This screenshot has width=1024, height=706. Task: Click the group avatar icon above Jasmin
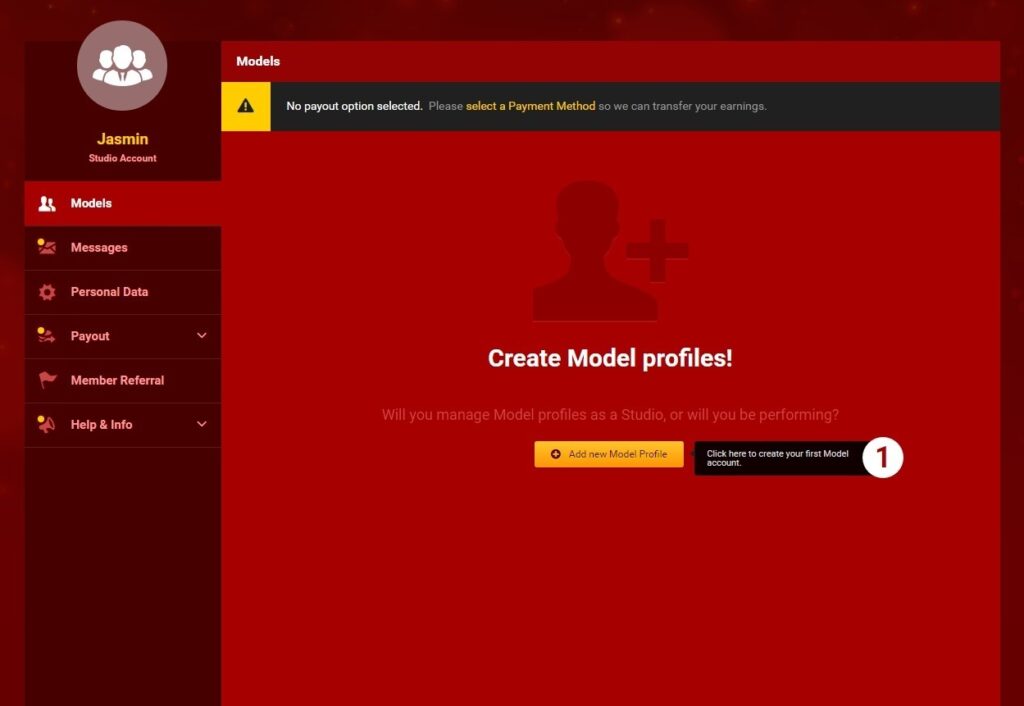122,64
